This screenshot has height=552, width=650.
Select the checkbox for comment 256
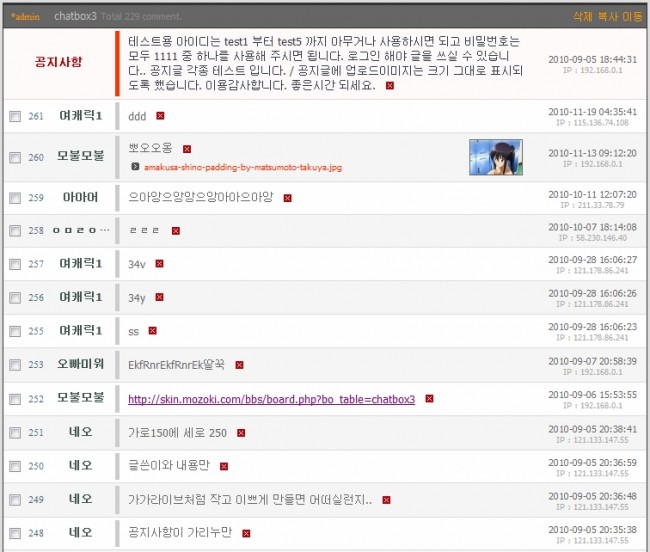pos(15,298)
